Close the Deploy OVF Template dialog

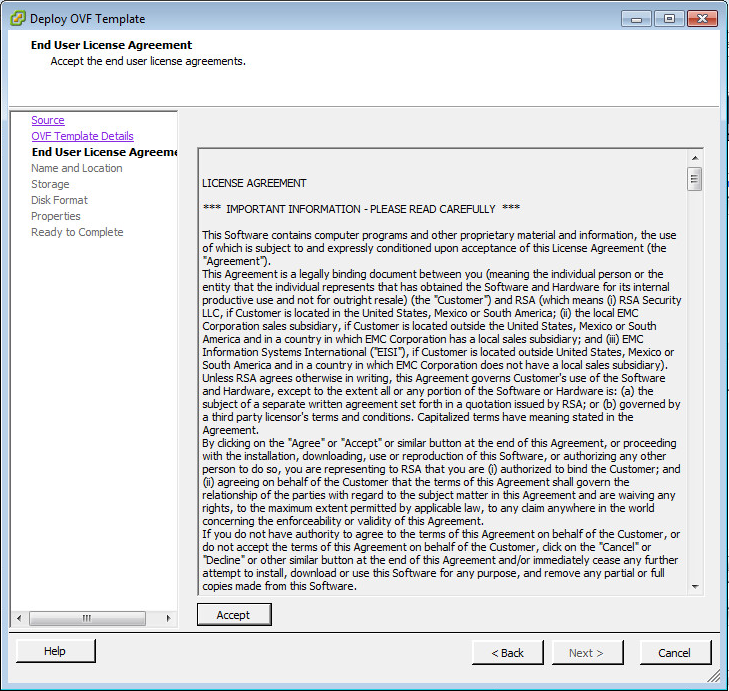point(702,19)
